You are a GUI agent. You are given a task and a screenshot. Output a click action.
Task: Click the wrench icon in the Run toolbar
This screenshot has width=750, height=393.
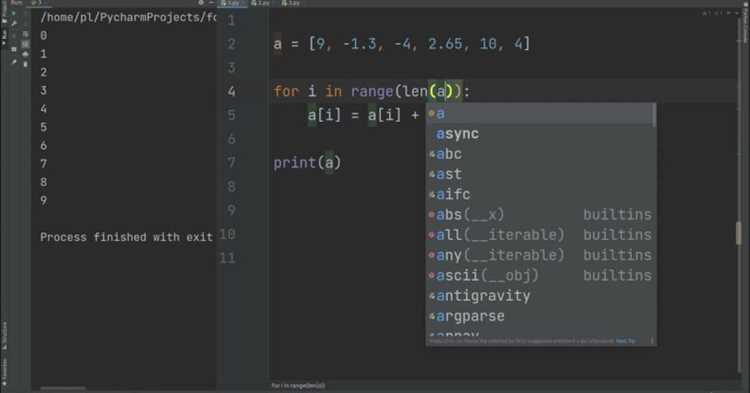tap(14, 23)
